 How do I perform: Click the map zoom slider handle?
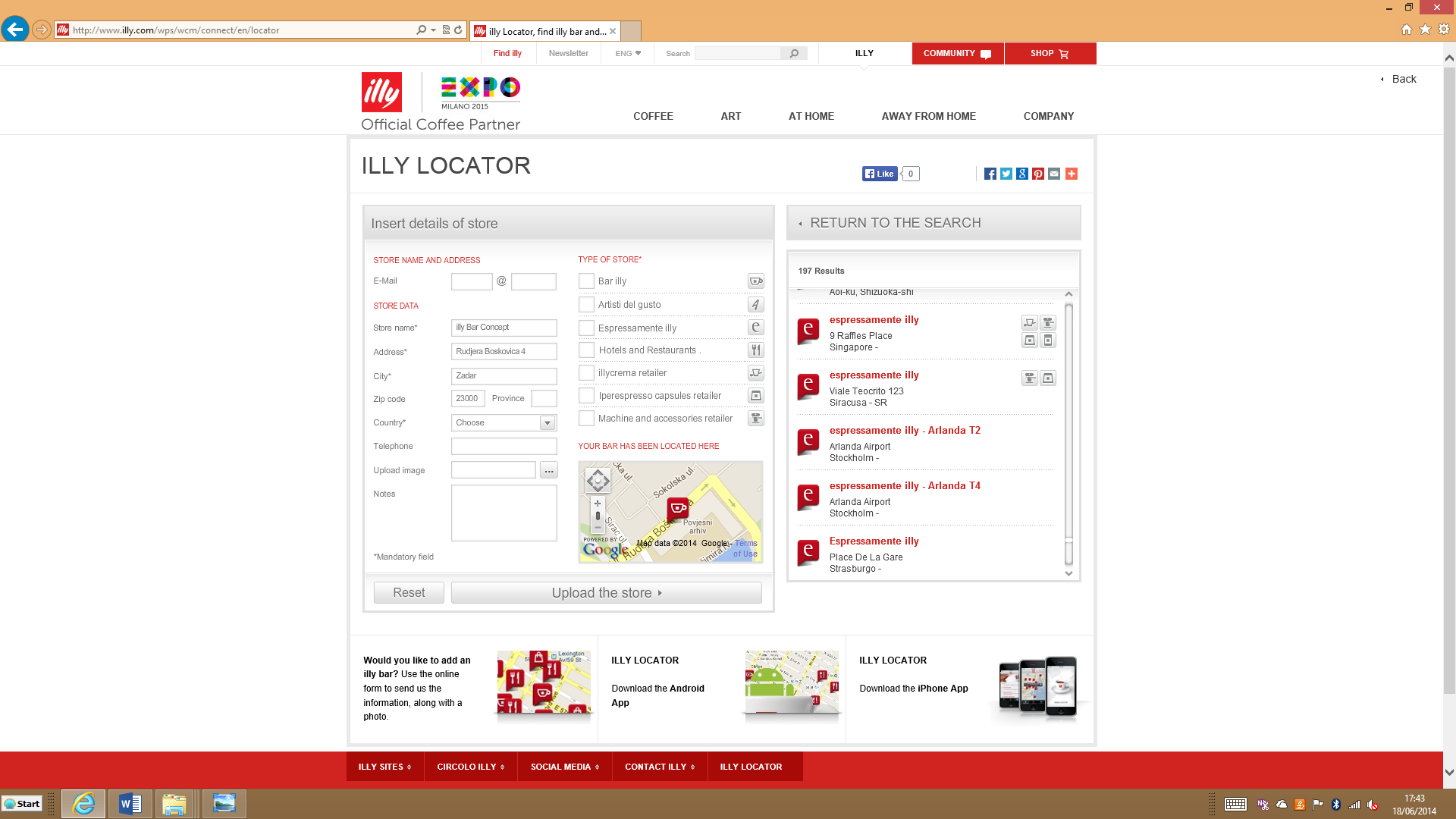point(598,516)
